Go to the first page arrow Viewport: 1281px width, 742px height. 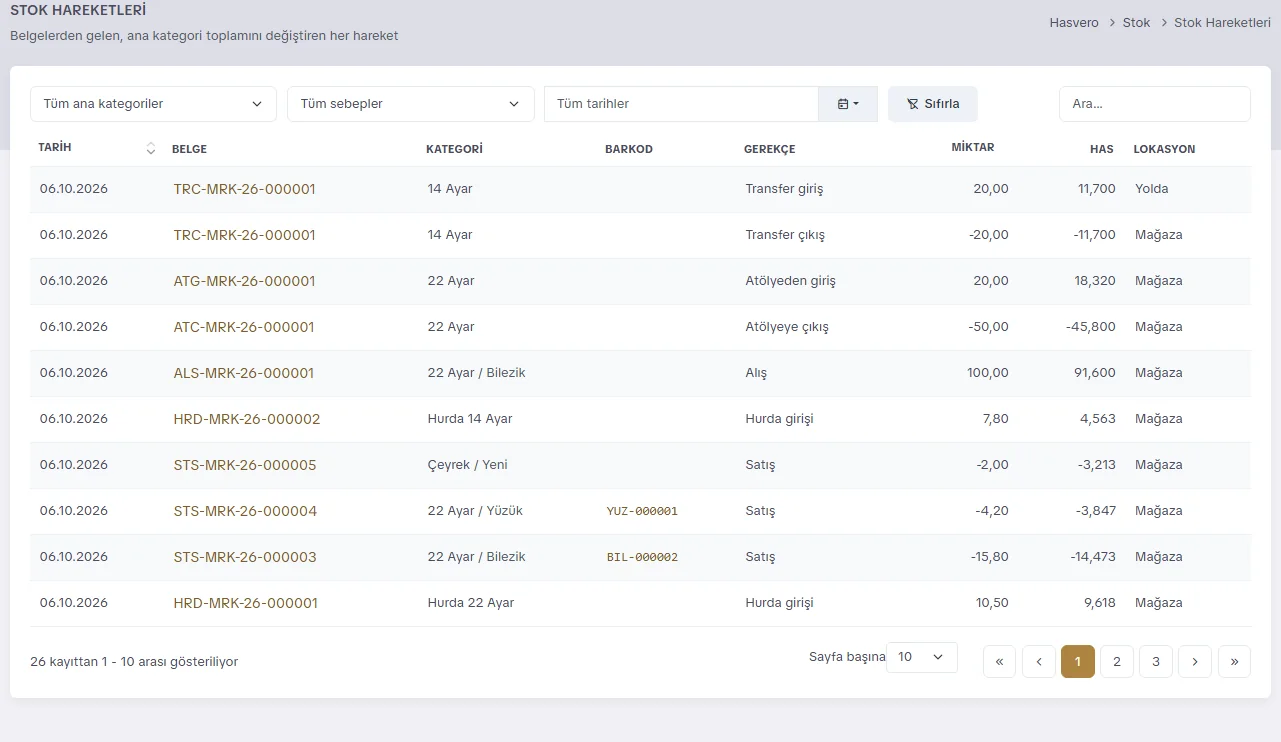[999, 661]
